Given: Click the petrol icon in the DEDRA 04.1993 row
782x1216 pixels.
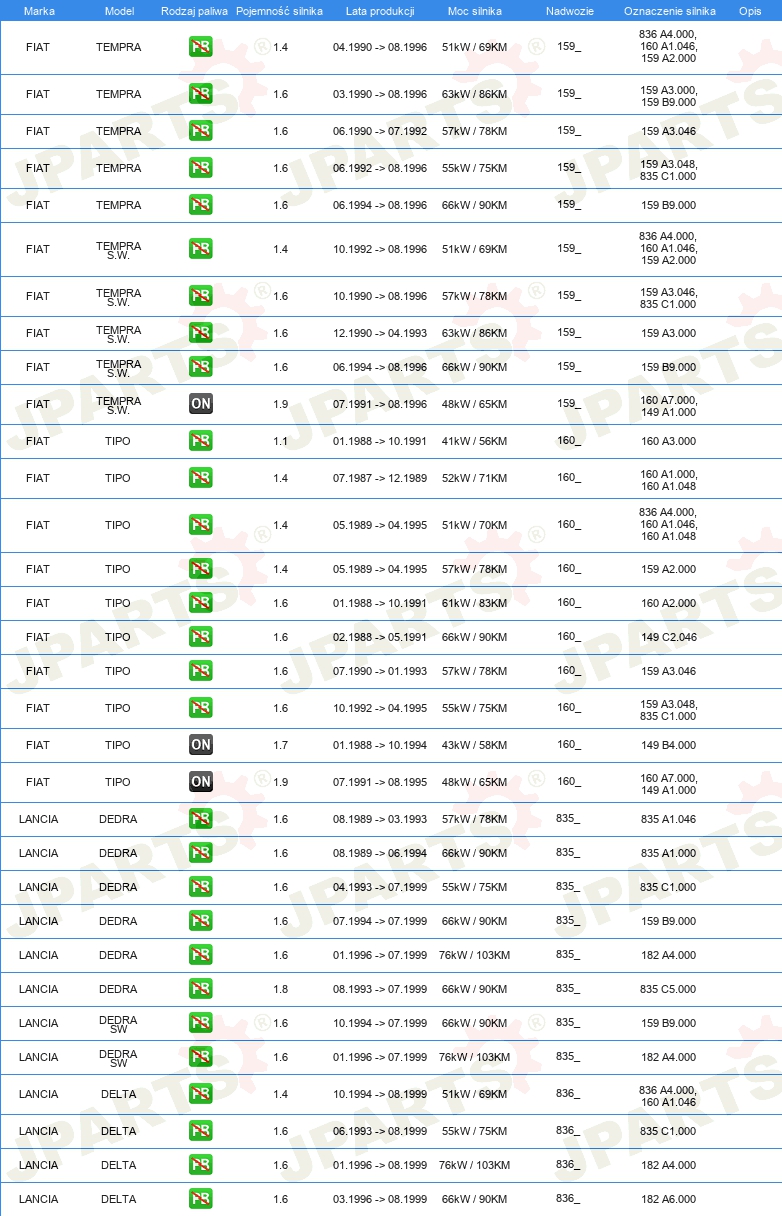Looking at the screenshot, I should point(201,887).
